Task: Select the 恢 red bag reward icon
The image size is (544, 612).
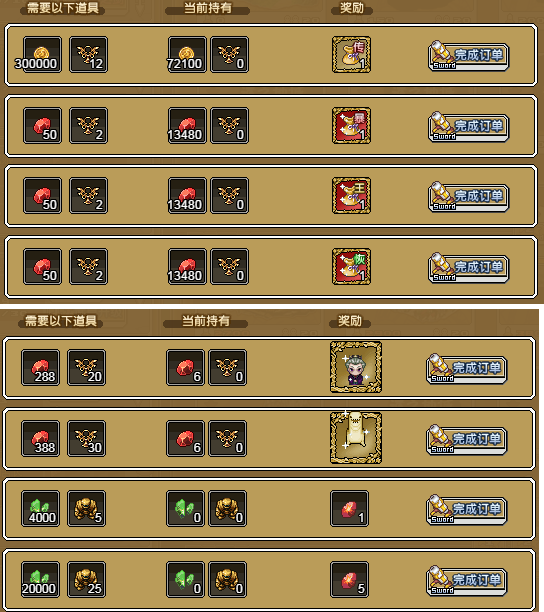Action: coord(351,267)
